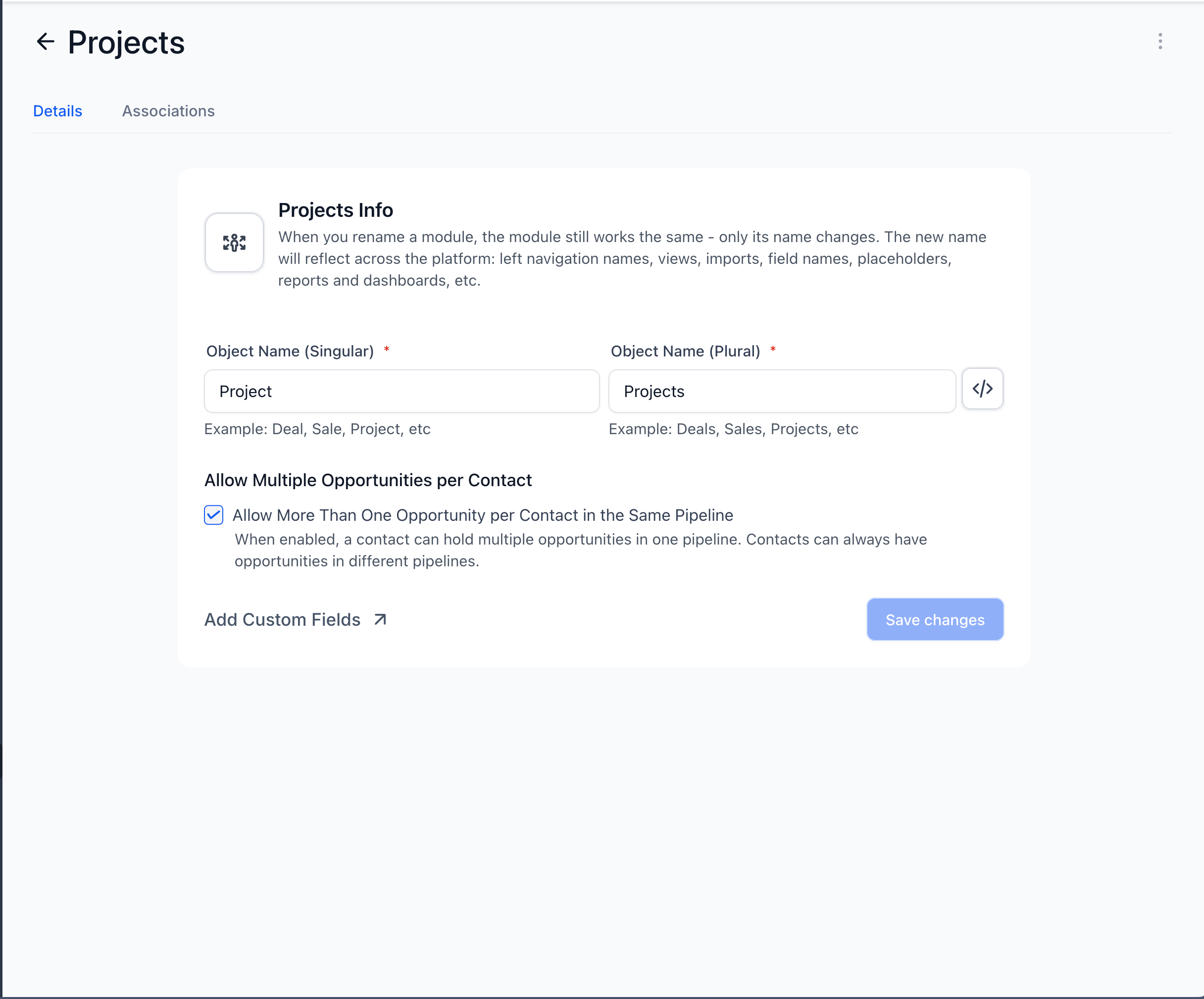This screenshot has height=999, width=1204.
Task: Click the Projects module icon tile
Action: coord(234,243)
